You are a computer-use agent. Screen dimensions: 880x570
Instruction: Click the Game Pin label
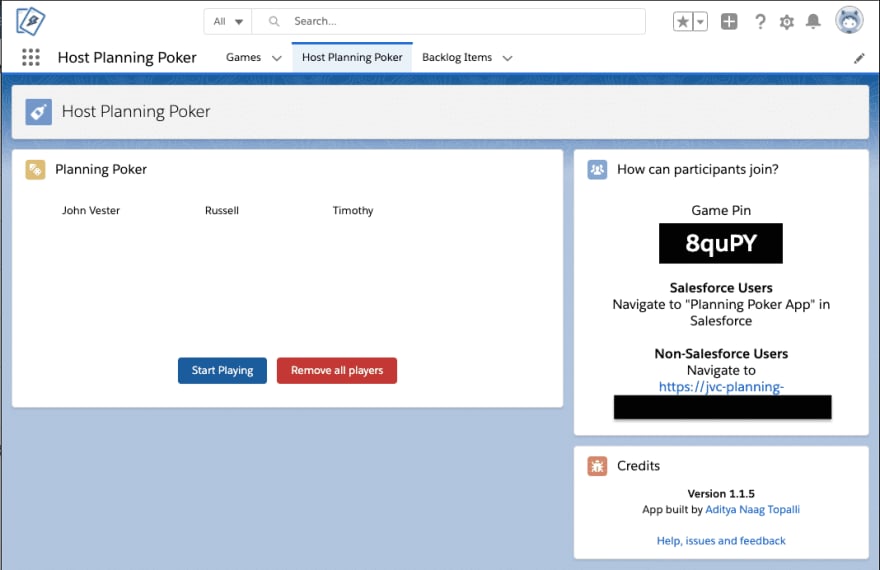coord(721,210)
